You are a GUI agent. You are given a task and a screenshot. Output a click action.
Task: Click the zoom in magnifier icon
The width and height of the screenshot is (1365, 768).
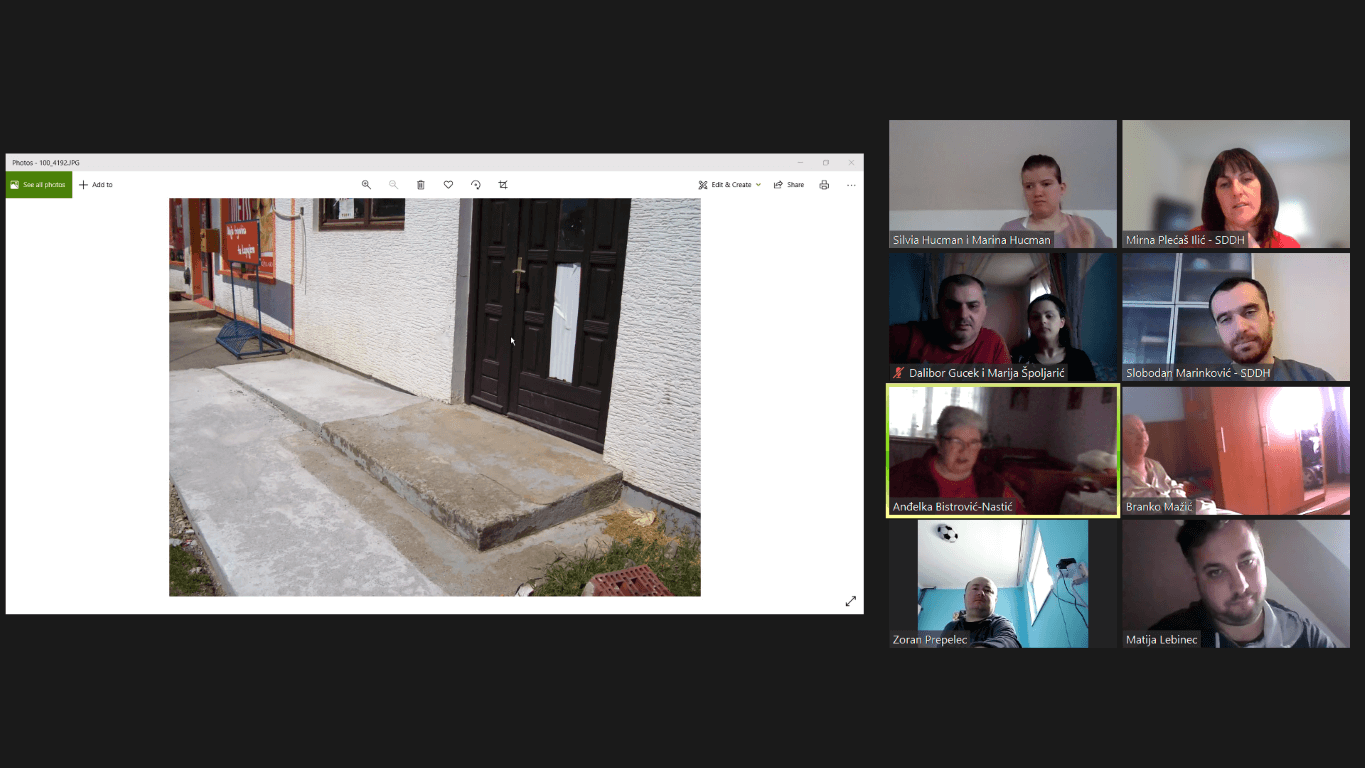coord(366,185)
